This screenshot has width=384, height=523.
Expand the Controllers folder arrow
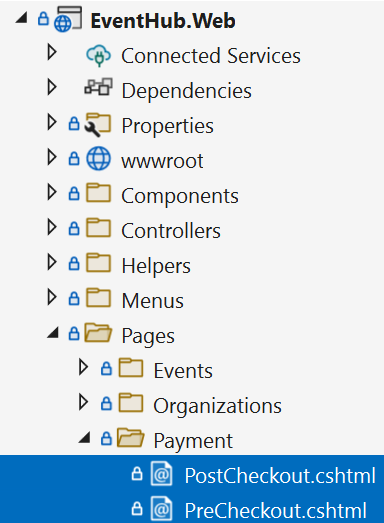click(x=52, y=227)
